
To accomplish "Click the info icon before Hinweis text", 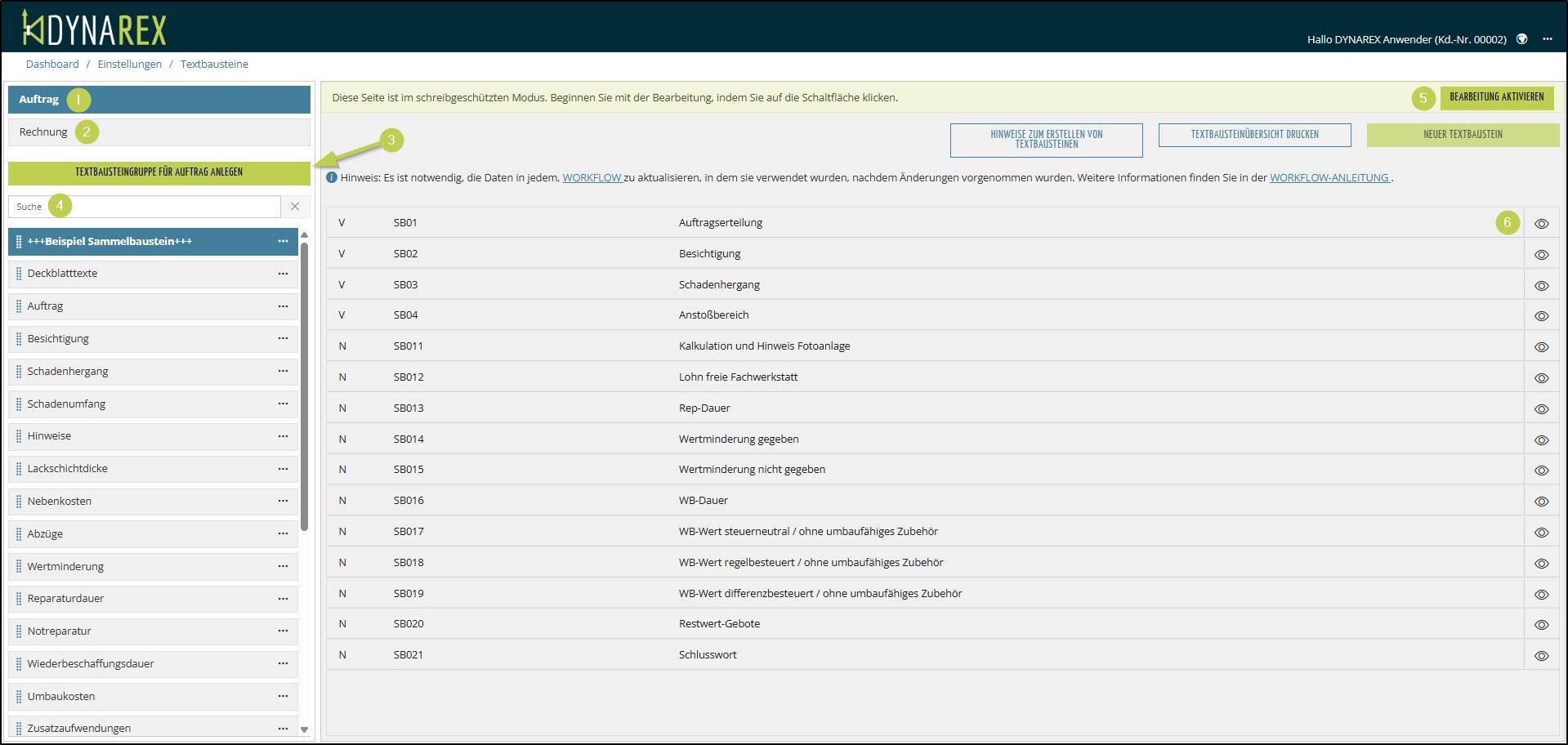I will click(332, 177).
